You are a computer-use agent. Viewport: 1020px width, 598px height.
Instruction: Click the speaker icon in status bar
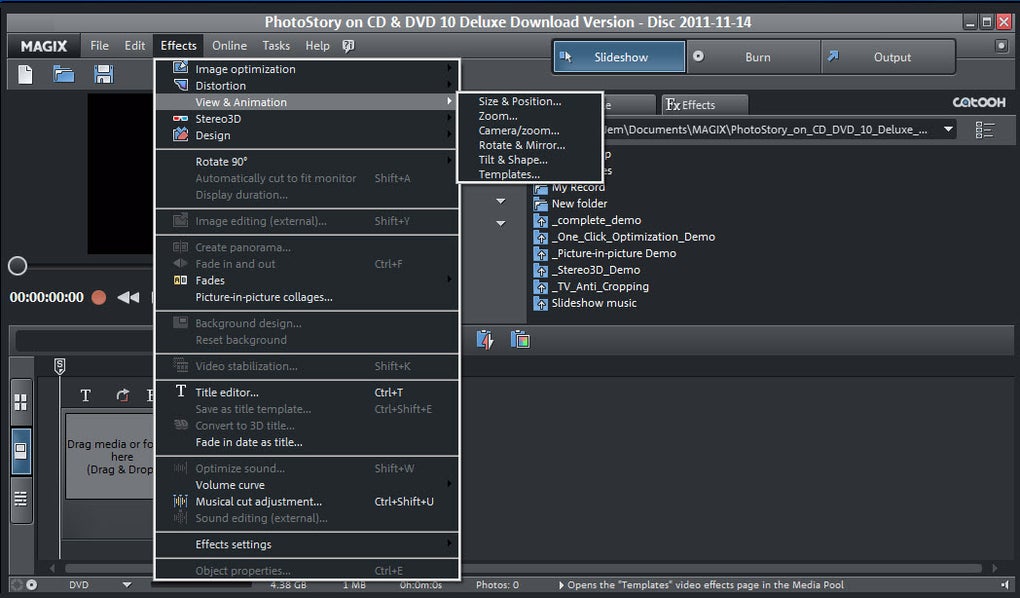(1006, 584)
